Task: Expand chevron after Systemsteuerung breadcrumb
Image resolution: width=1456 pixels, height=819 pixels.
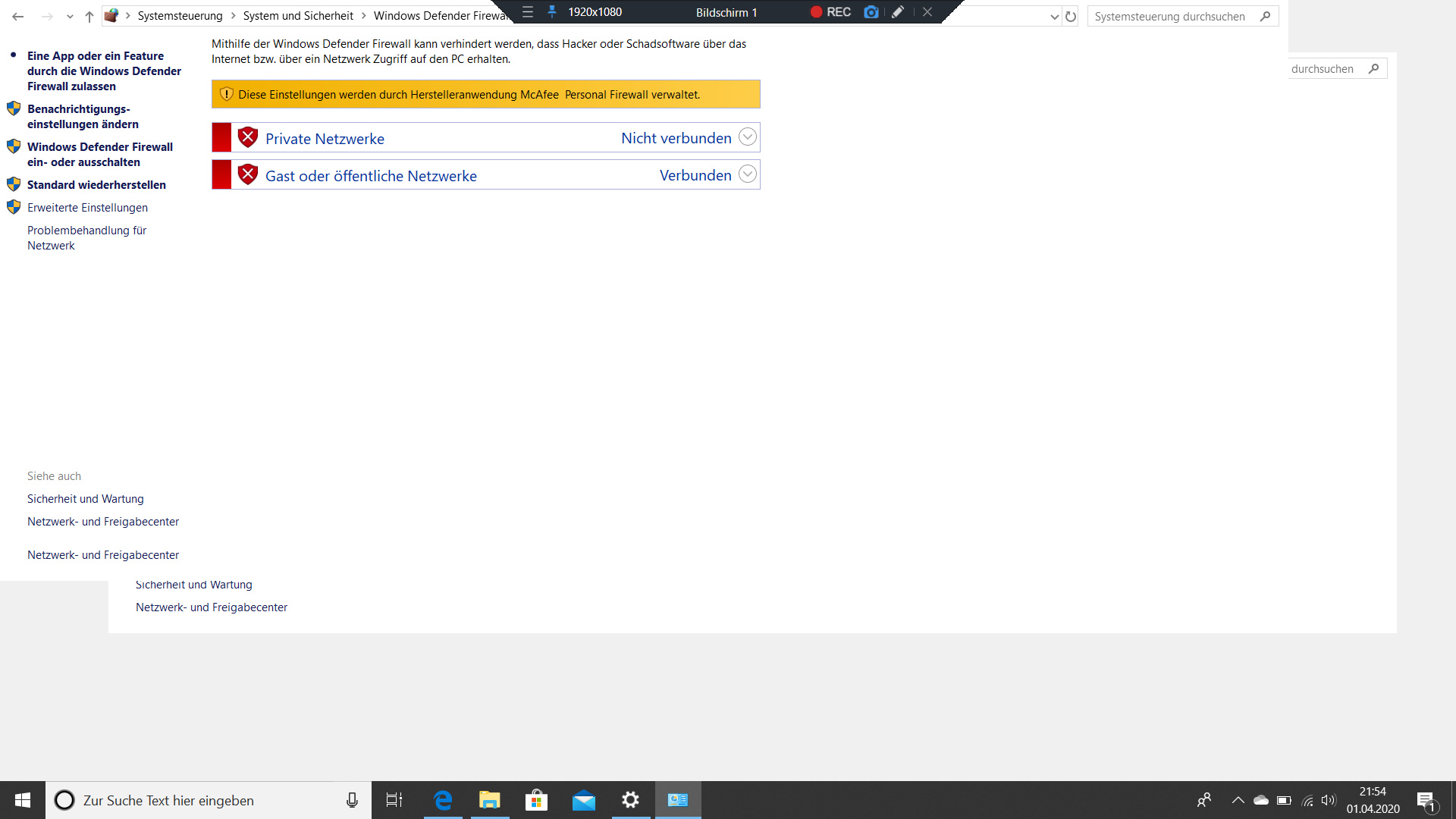Action: pos(234,16)
